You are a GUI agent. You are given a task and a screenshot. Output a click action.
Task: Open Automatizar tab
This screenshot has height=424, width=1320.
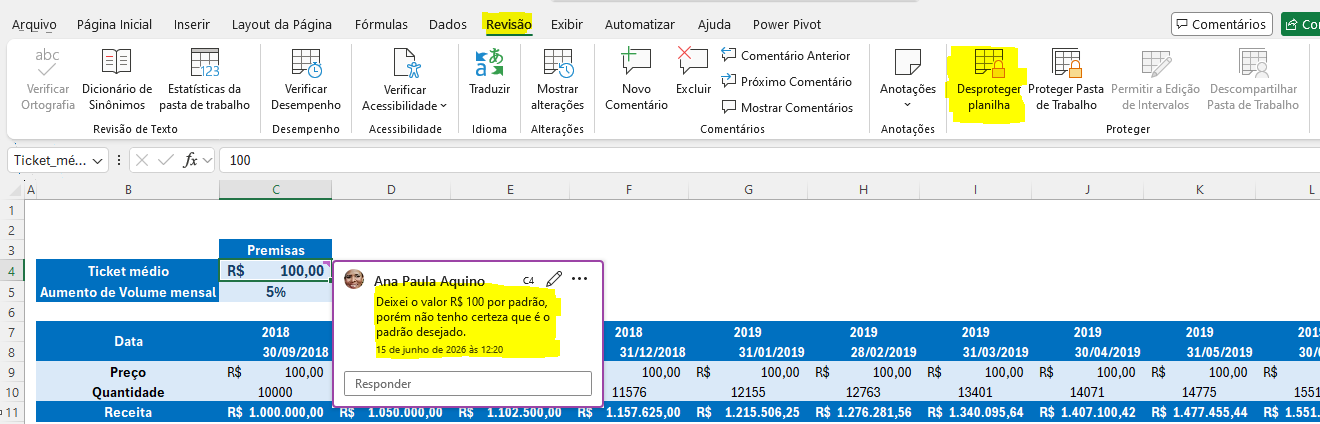click(641, 23)
